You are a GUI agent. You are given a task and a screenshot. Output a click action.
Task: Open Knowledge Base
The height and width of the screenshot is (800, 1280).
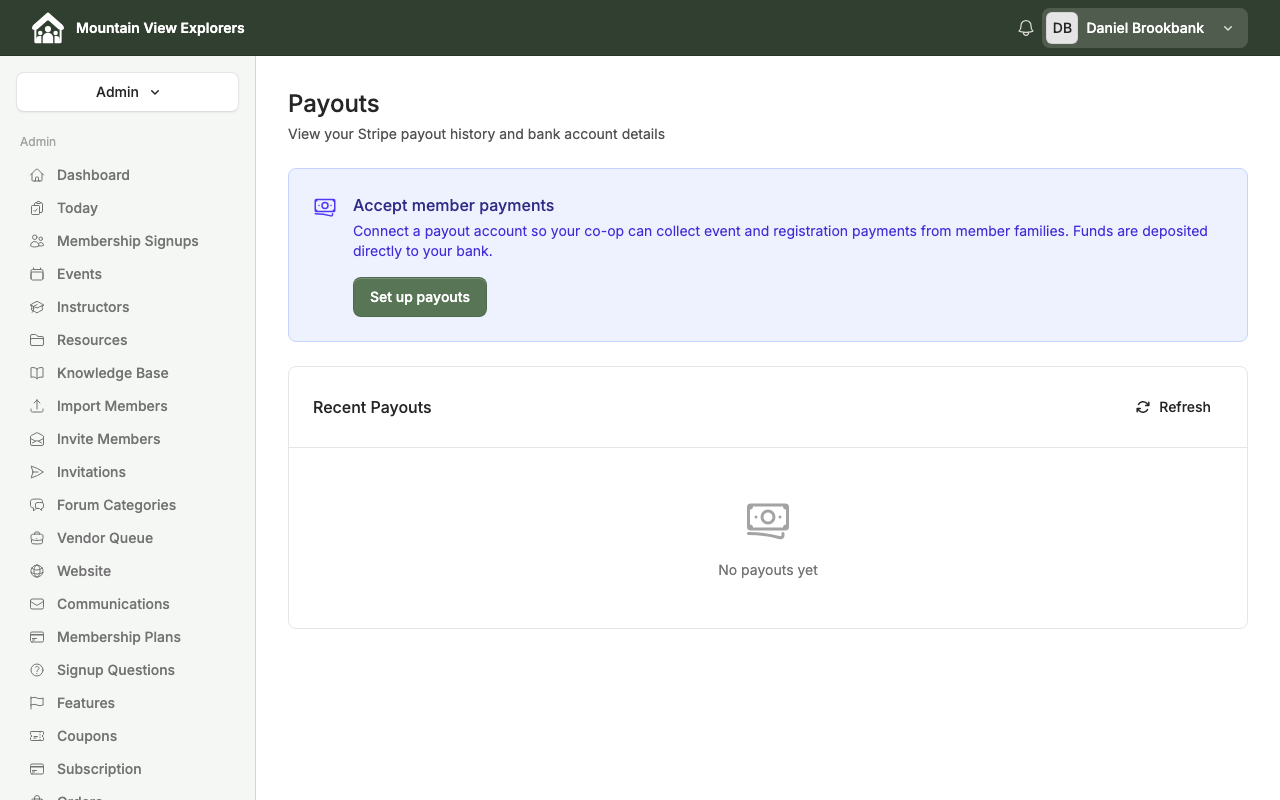(112, 373)
